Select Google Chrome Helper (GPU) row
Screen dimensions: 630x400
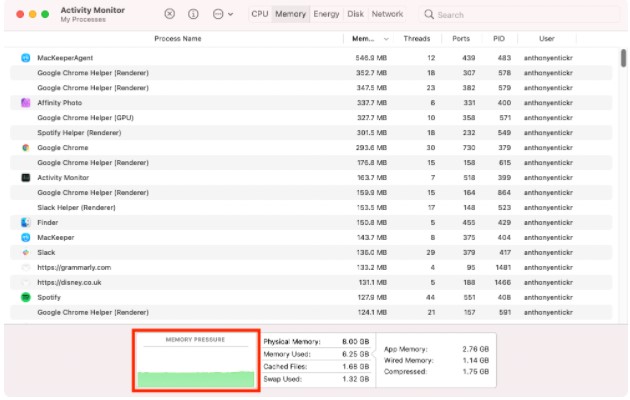click(311, 118)
